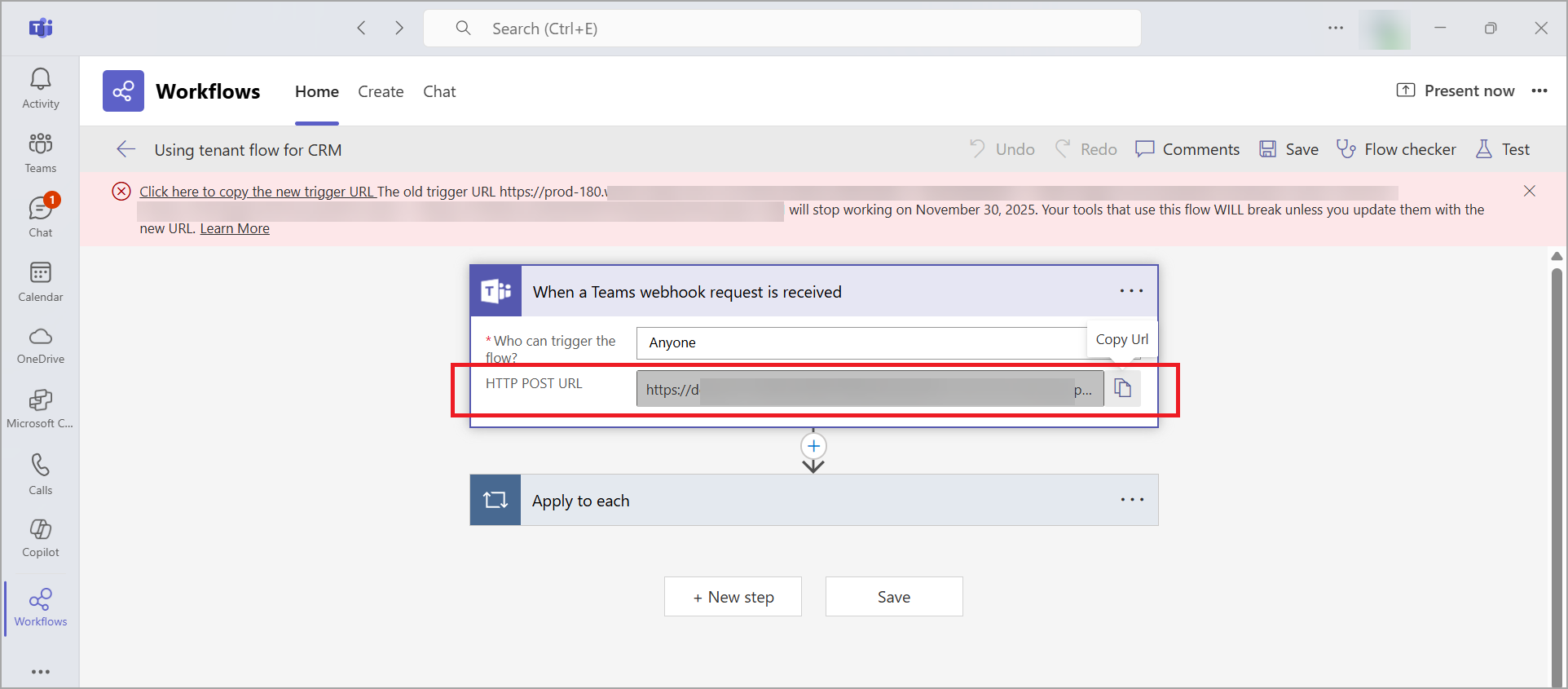Copy the HTTP POST URL to clipboard

[x=1123, y=388]
